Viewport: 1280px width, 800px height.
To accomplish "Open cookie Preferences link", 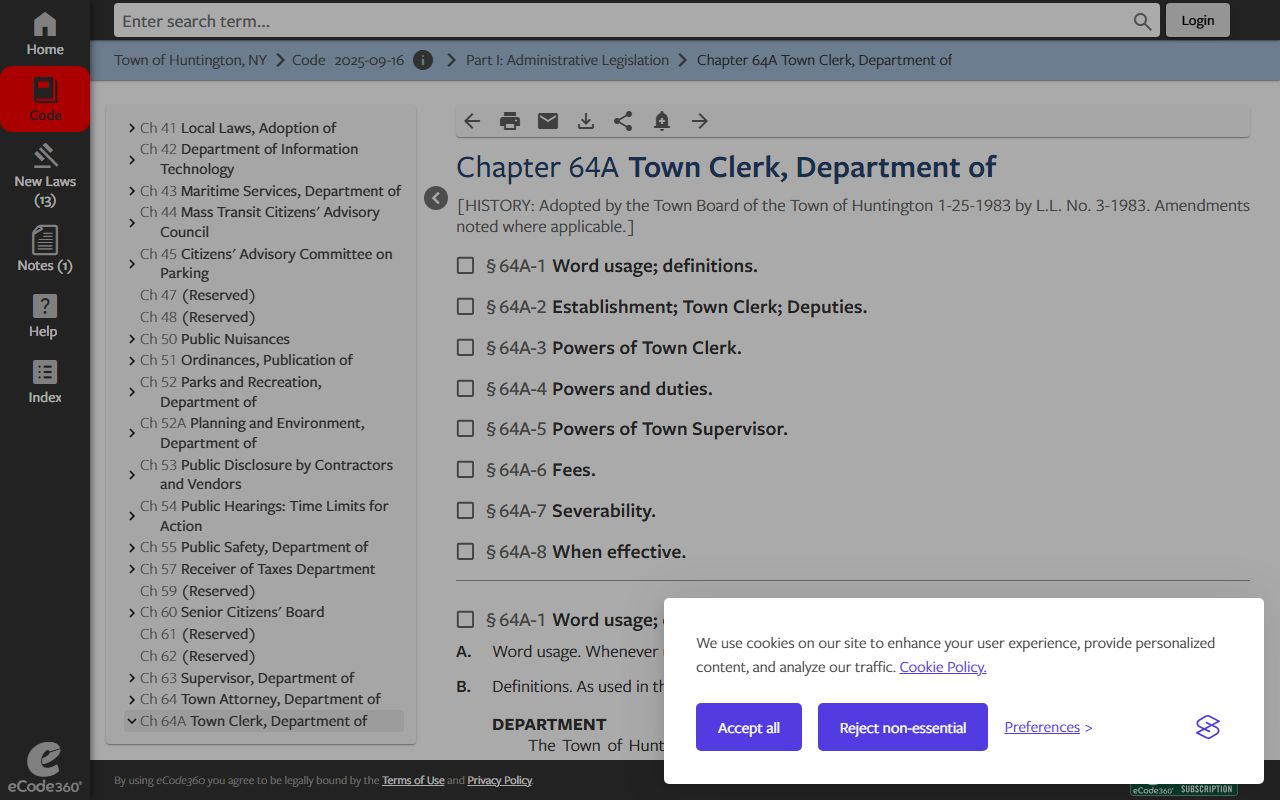I will pyautogui.click(x=1042, y=727).
